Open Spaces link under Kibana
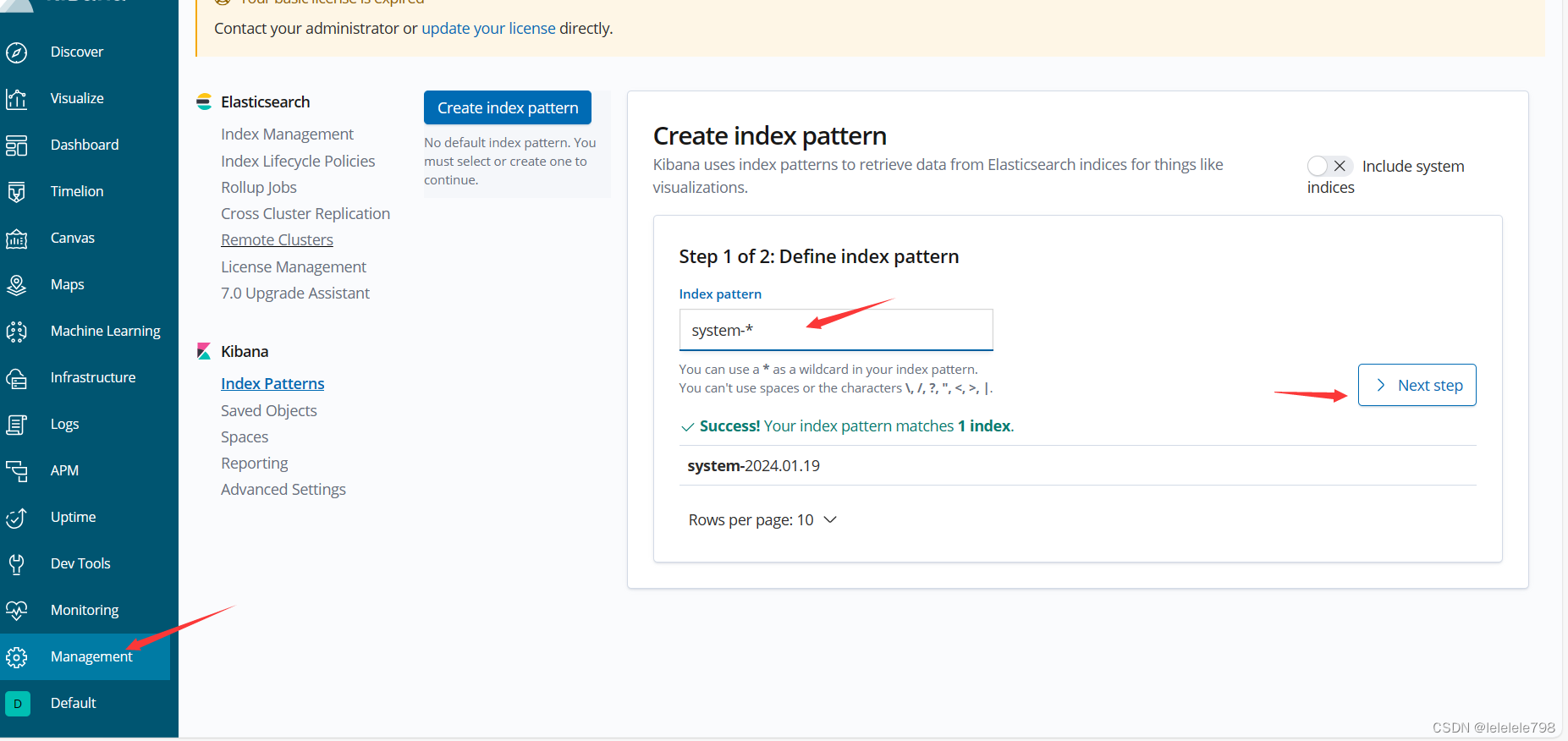This screenshot has width=1568, height=741. (x=245, y=436)
